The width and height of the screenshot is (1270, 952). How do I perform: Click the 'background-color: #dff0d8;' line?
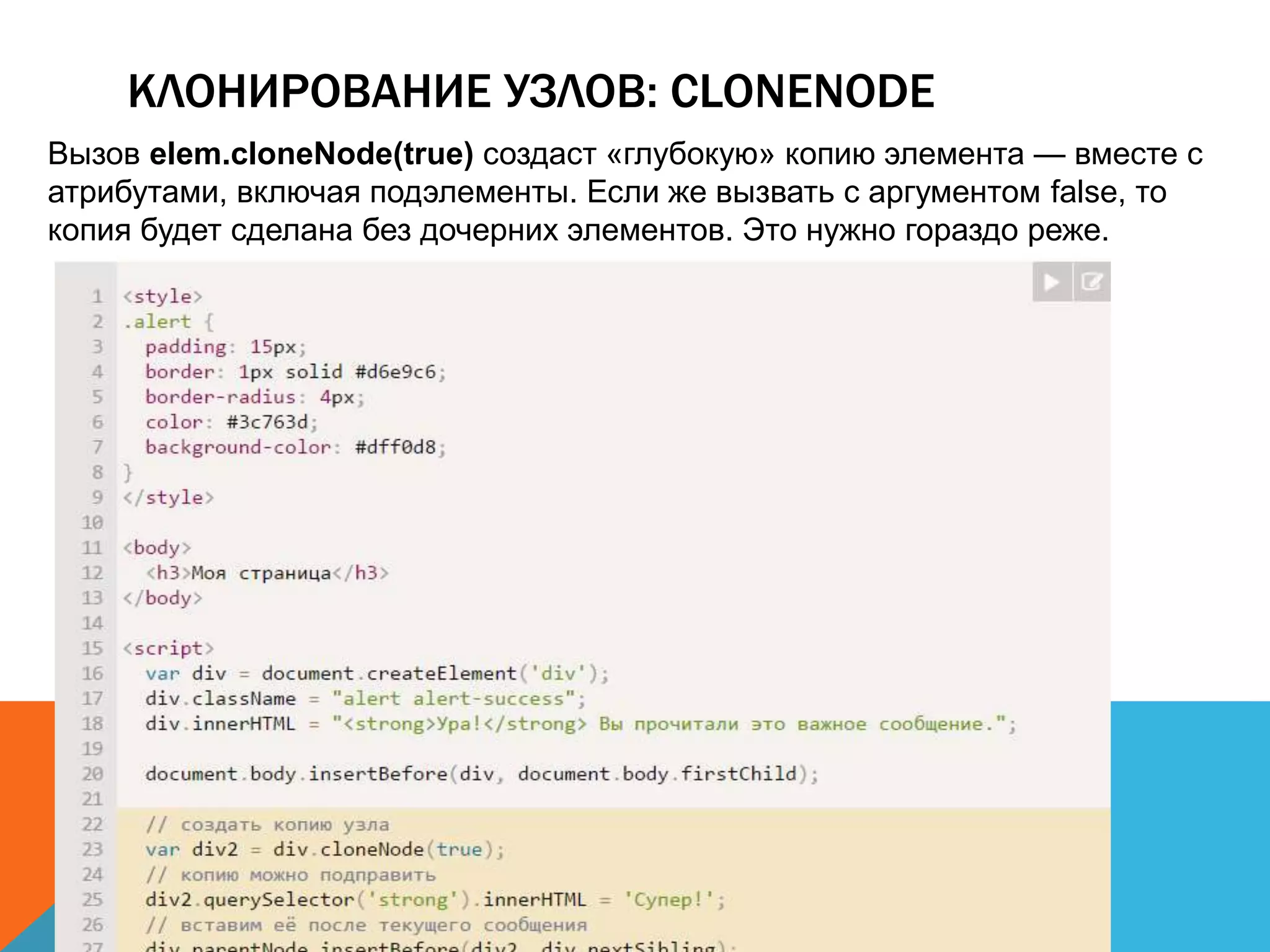point(296,447)
